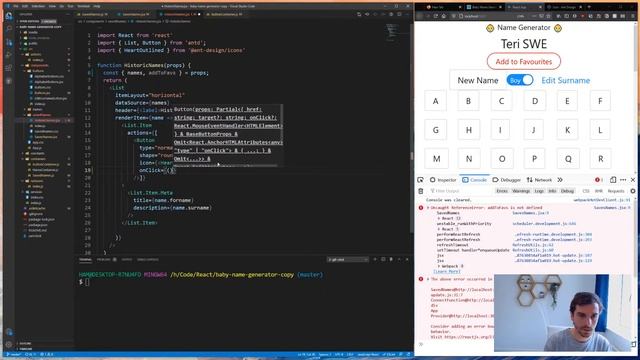Click devtools error count badge

pos(599,180)
